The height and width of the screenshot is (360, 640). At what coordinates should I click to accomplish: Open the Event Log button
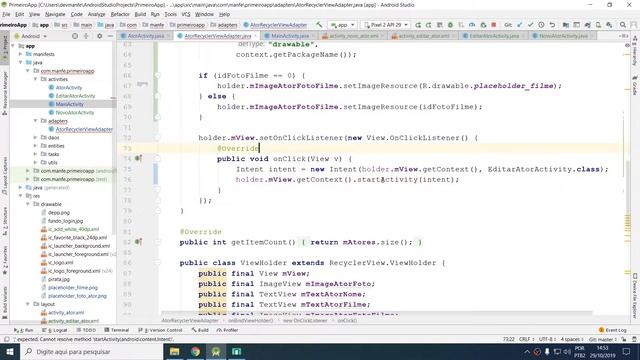coord(613,330)
